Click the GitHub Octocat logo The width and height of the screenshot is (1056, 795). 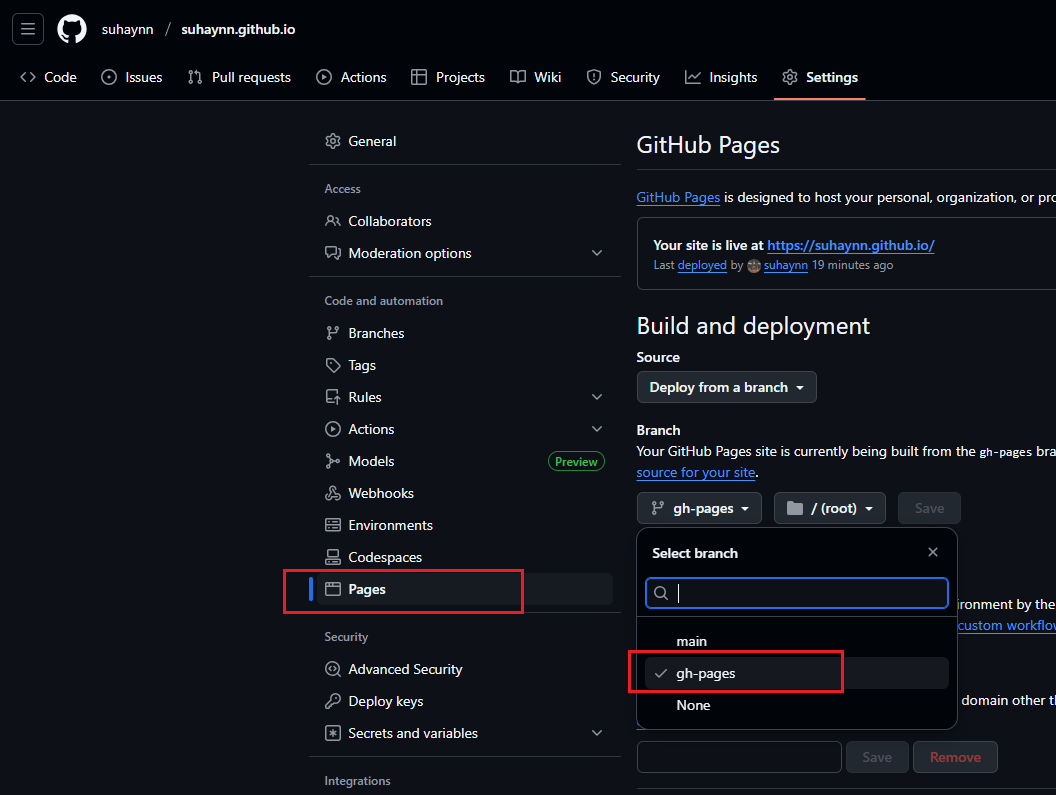(x=72, y=29)
